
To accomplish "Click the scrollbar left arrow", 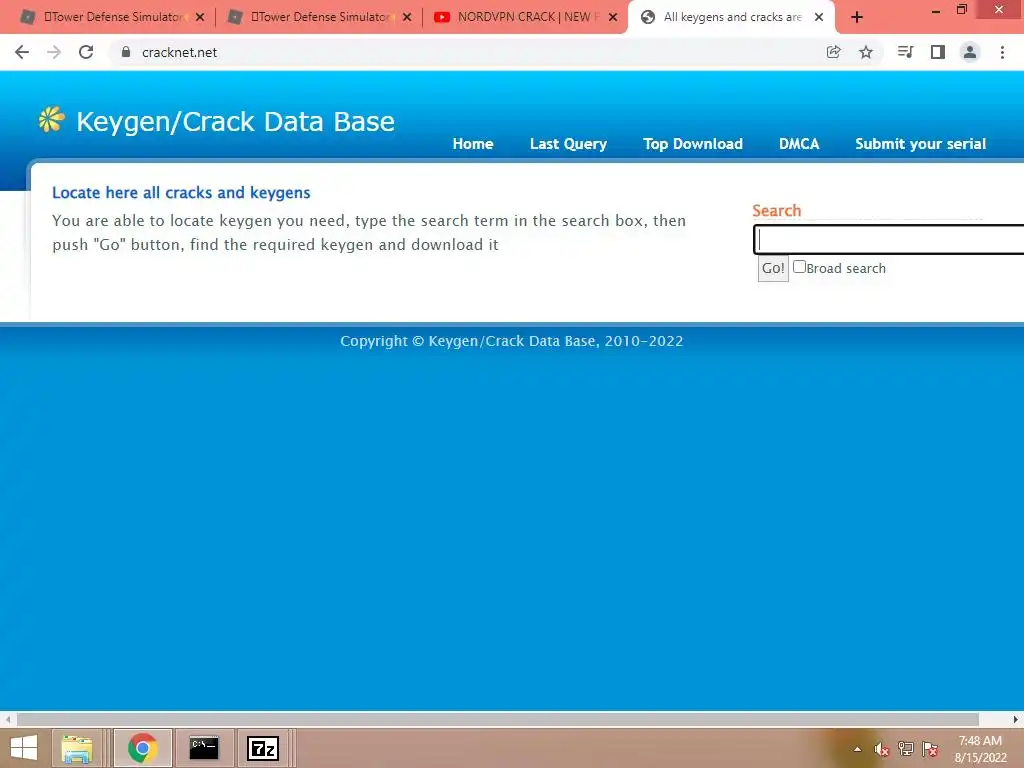I will [x=8, y=720].
